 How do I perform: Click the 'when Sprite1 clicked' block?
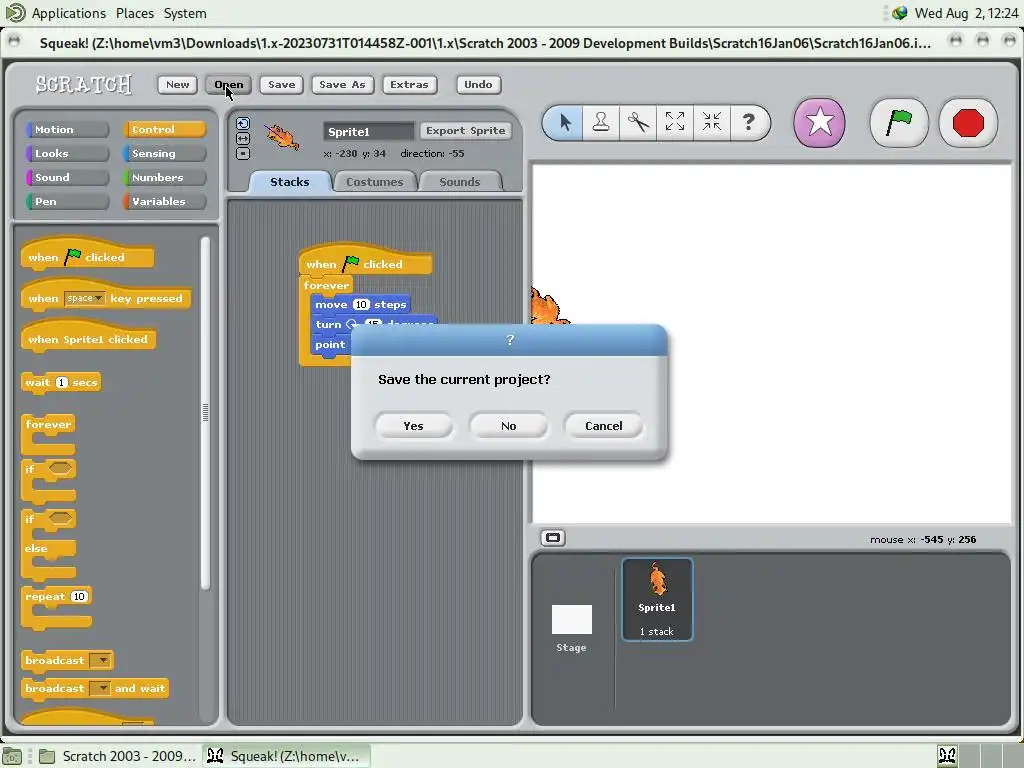[x=88, y=337]
